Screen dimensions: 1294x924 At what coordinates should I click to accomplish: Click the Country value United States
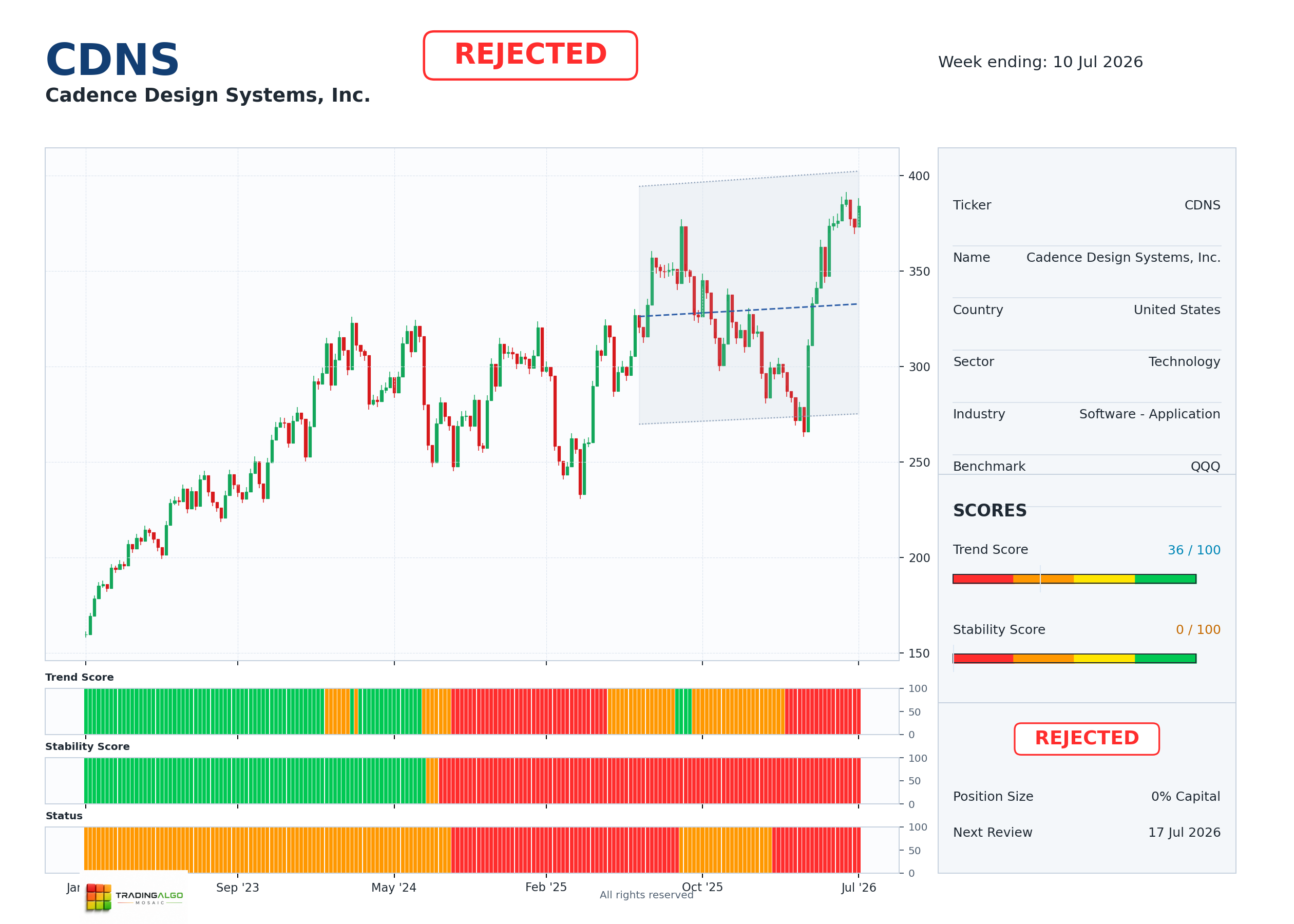tap(1176, 310)
